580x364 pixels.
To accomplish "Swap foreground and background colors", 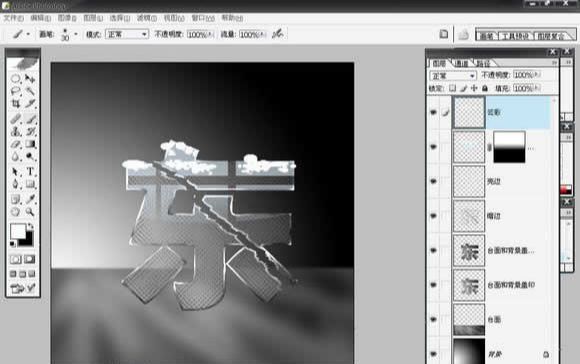I will click(31, 226).
